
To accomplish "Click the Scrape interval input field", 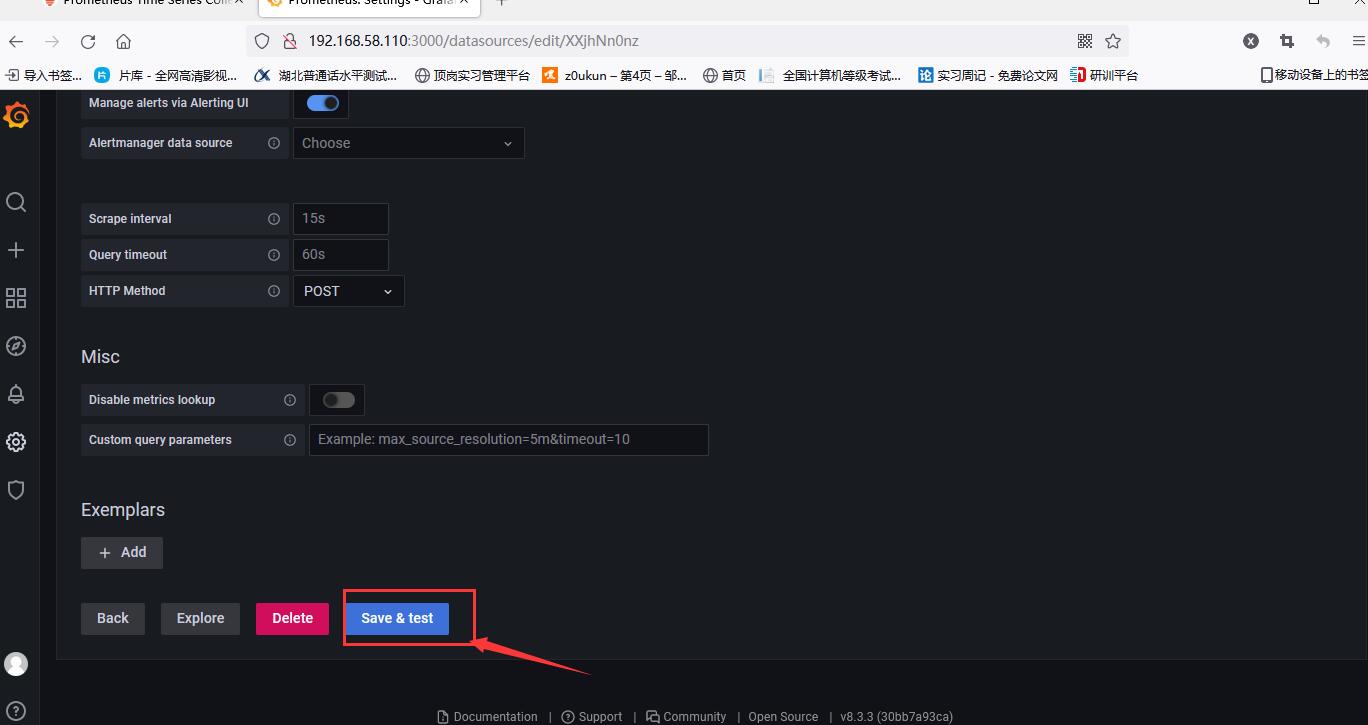I will (340, 219).
